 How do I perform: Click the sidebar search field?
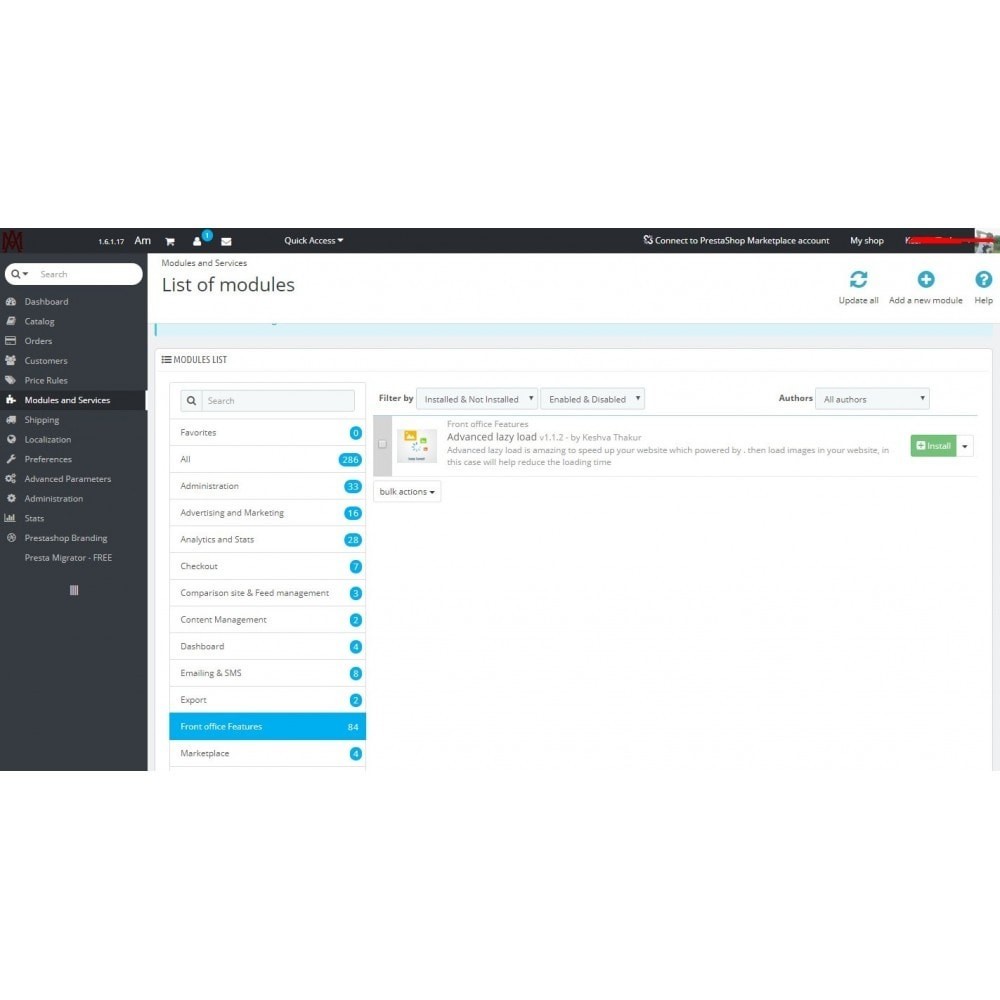pos(87,274)
